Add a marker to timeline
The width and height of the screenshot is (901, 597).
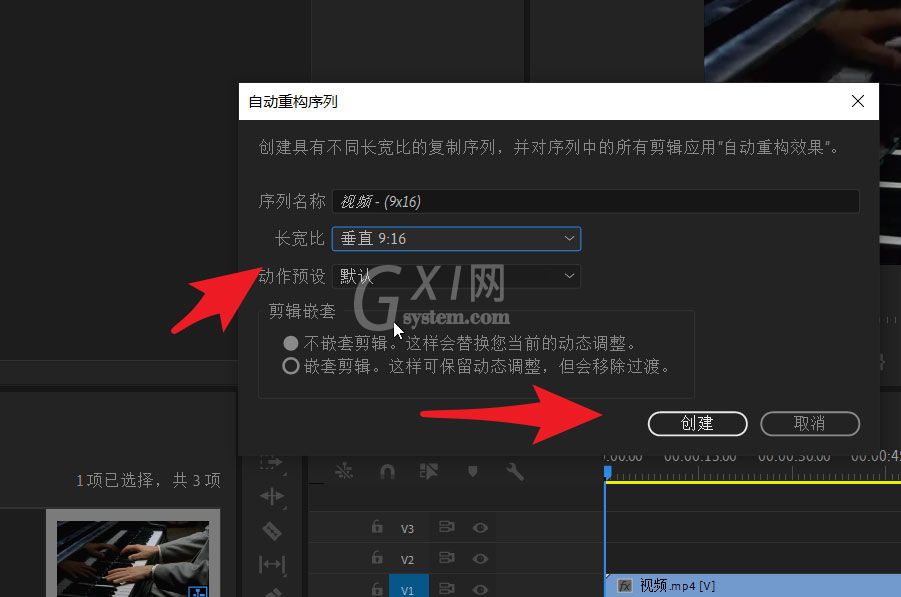click(x=472, y=472)
